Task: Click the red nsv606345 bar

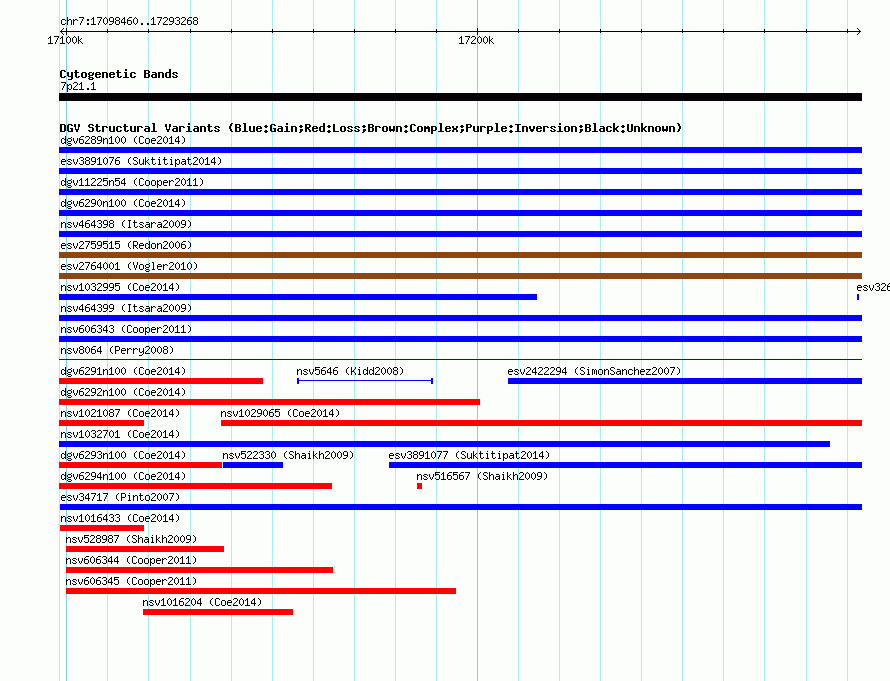Action: [x=261, y=591]
